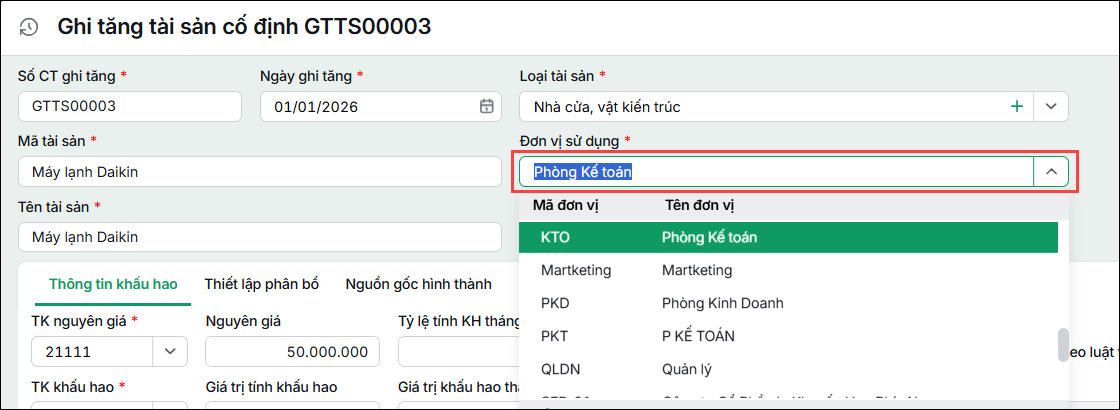Edit the Mã tài sản field

(260, 172)
